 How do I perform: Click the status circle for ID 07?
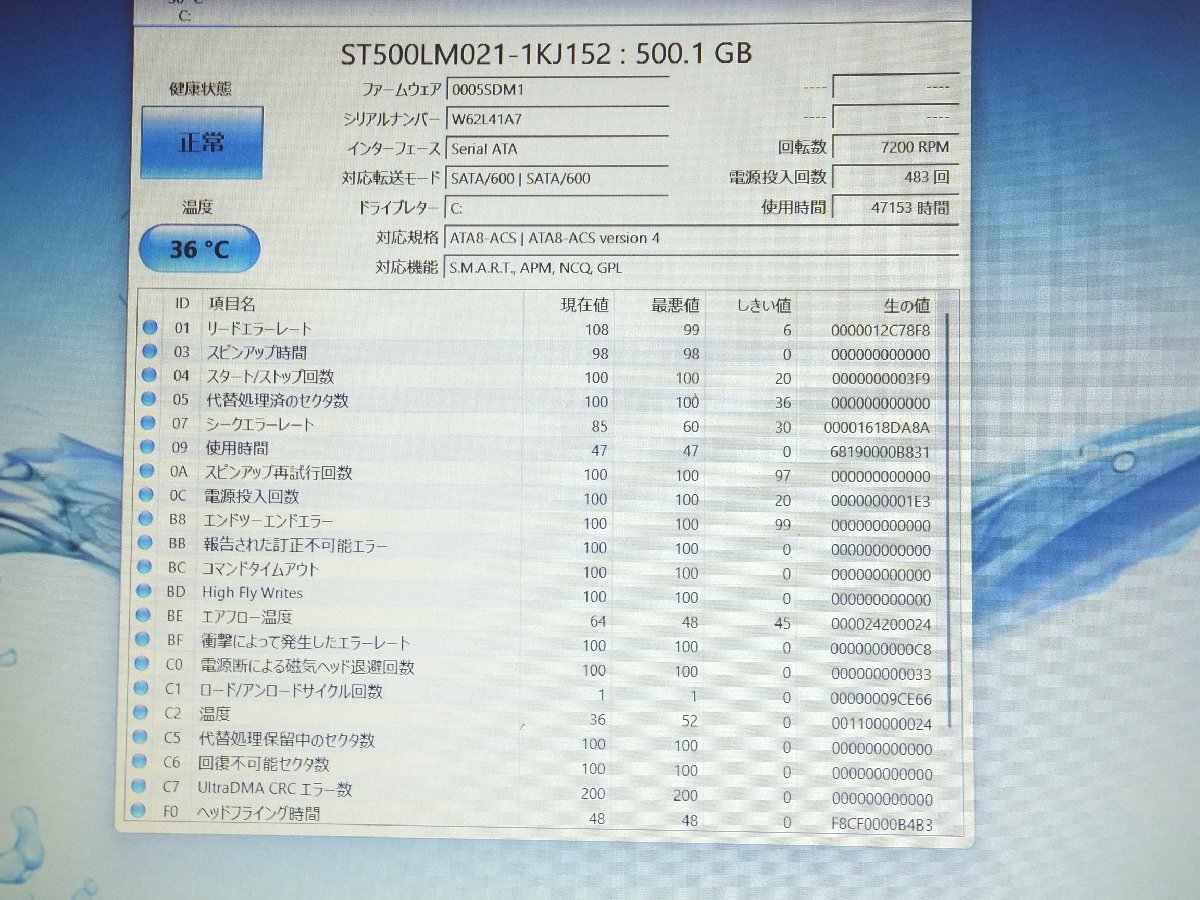click(150, 423)
